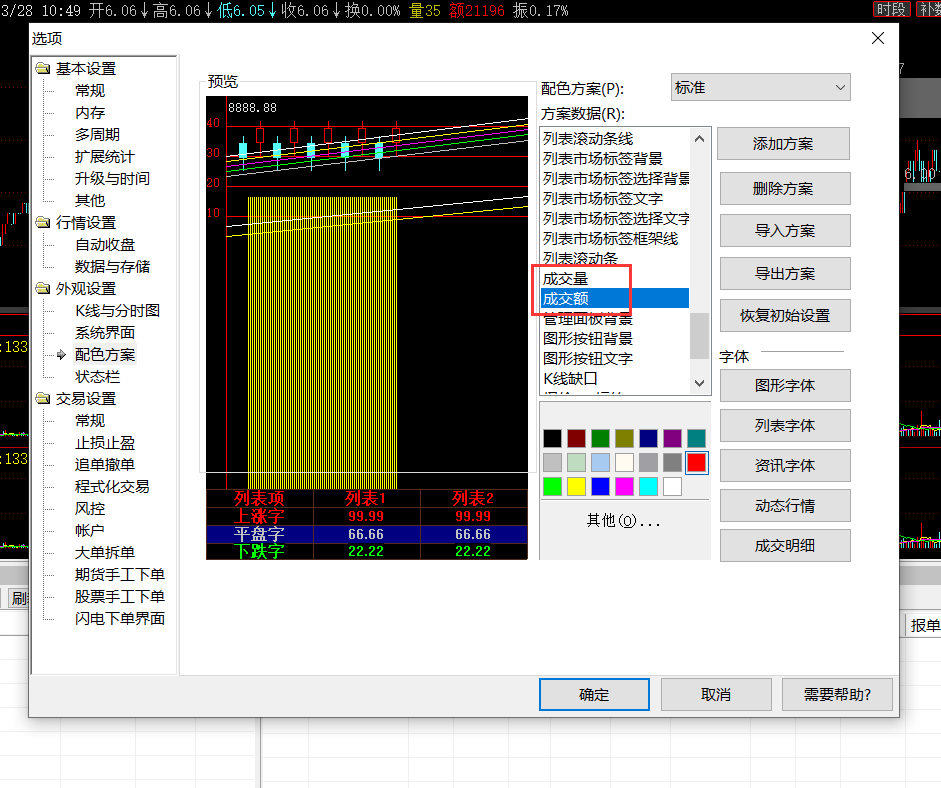
Task: Choose the cyan color swatch
Action: tap(648, 487)
